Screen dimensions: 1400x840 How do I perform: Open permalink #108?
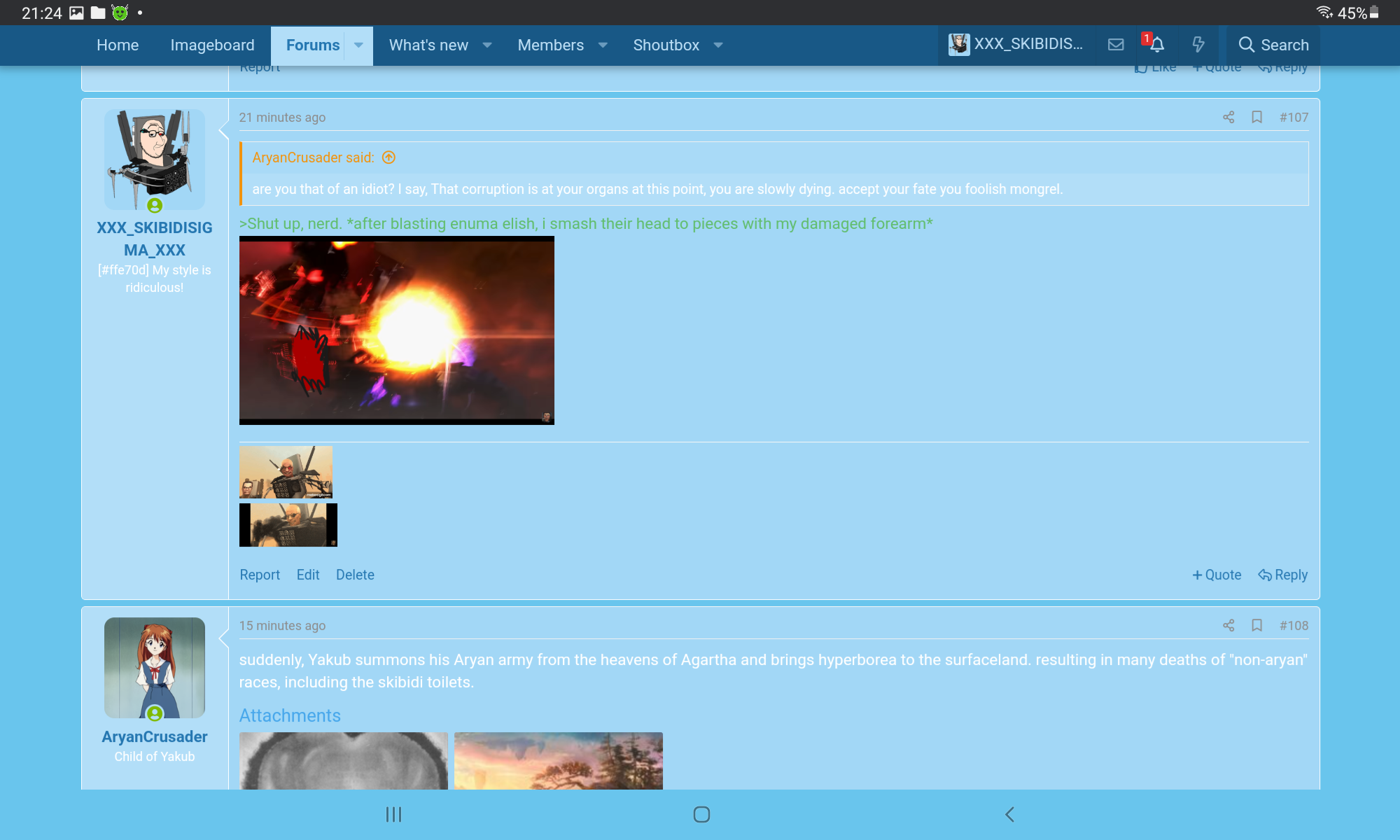coord(1294,626)
